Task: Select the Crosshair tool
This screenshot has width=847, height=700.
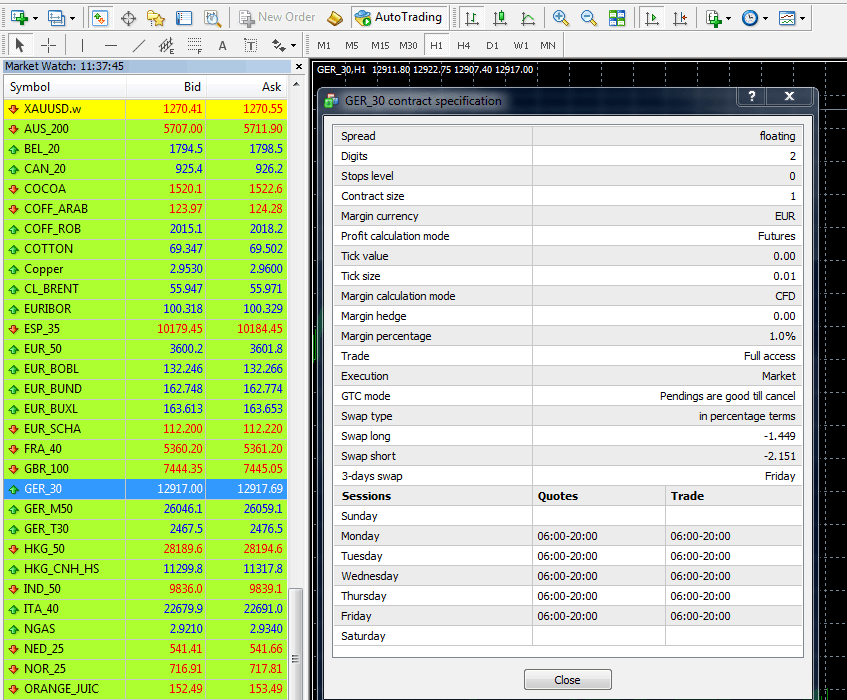Action: [49, 45]
